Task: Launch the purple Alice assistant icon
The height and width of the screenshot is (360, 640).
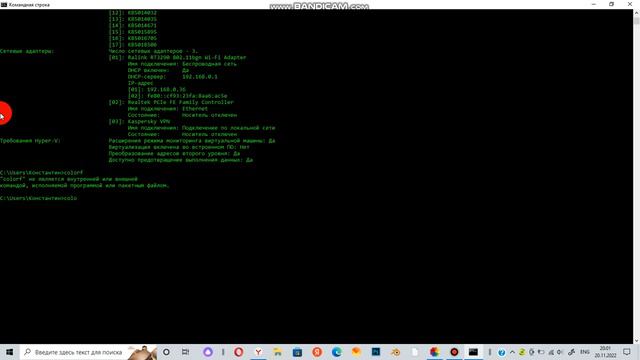Action: [x=208, y=352]
